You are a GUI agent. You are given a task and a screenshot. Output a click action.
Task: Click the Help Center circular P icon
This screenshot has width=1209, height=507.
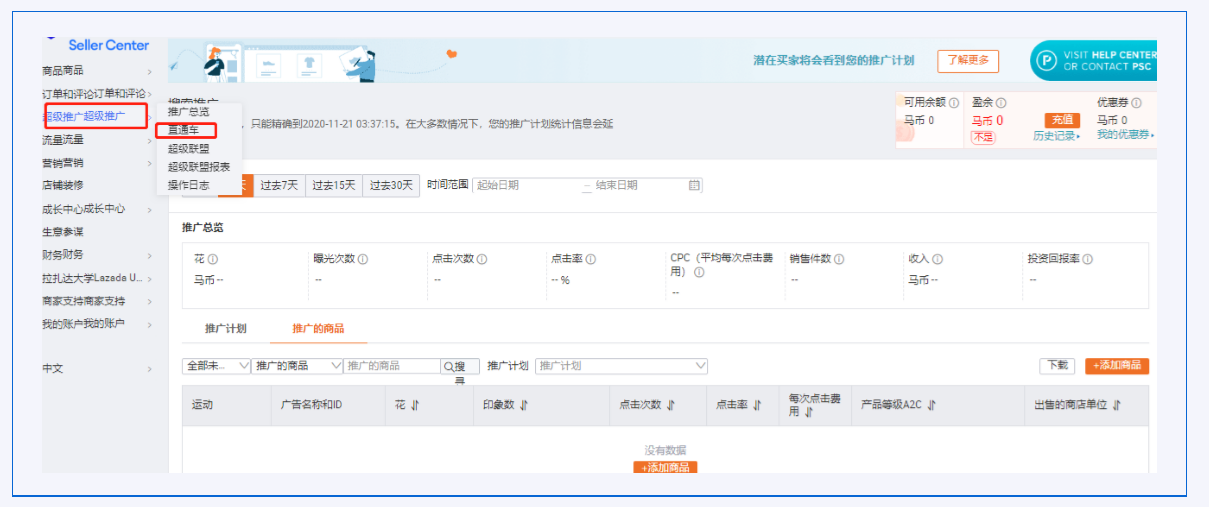click(1045, 61)
